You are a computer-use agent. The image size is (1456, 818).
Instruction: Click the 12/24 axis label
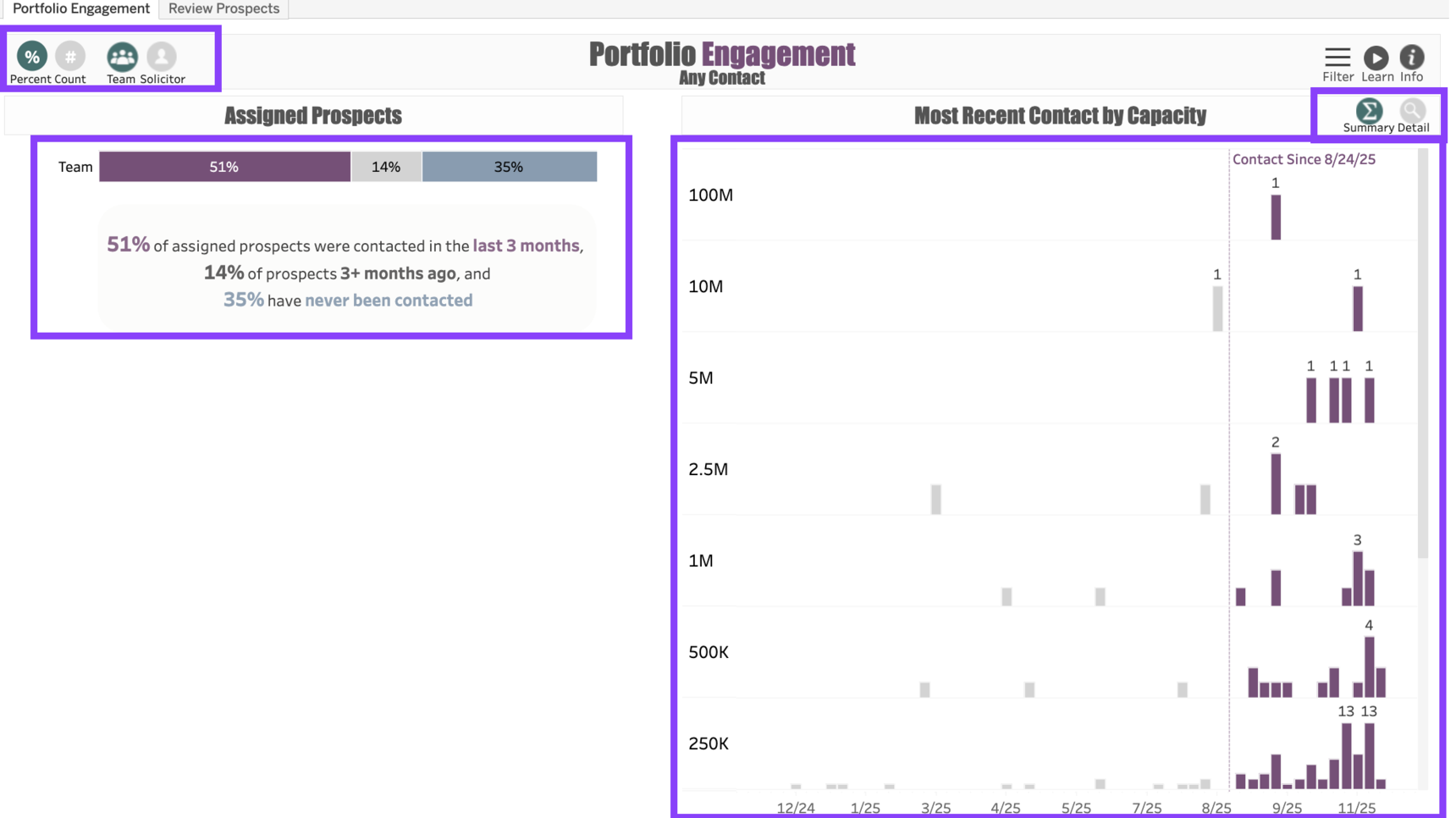(x=796, y=809)
